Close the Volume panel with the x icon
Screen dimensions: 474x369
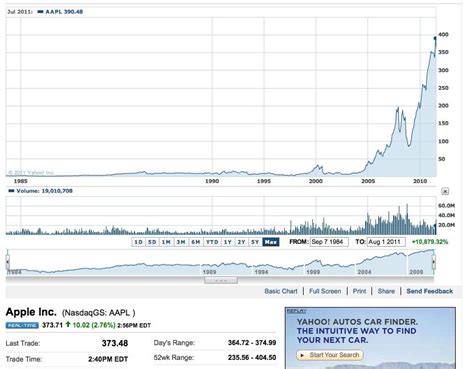coord(445,191)
